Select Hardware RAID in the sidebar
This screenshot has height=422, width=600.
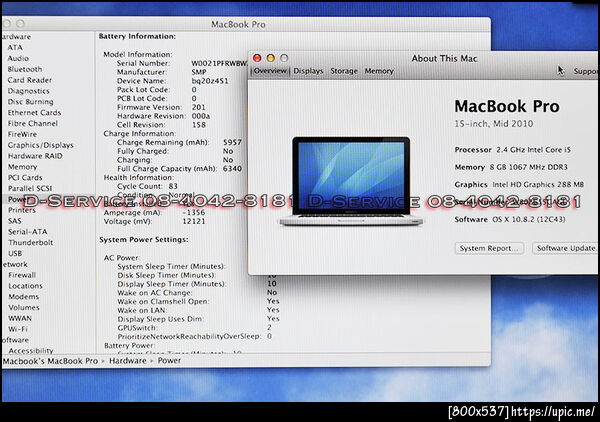35,156
